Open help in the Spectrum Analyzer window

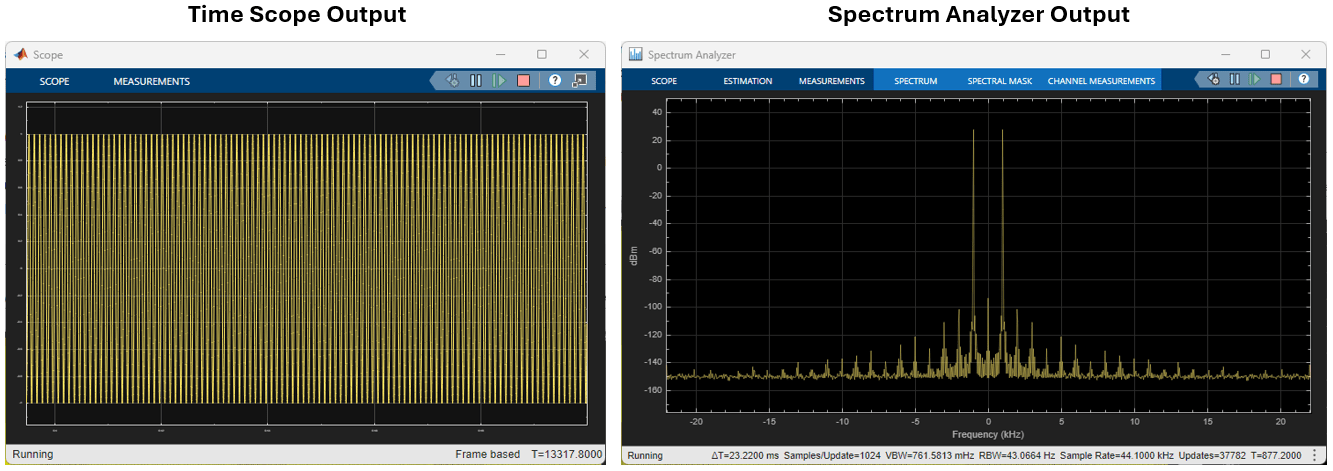point(1304,79)
